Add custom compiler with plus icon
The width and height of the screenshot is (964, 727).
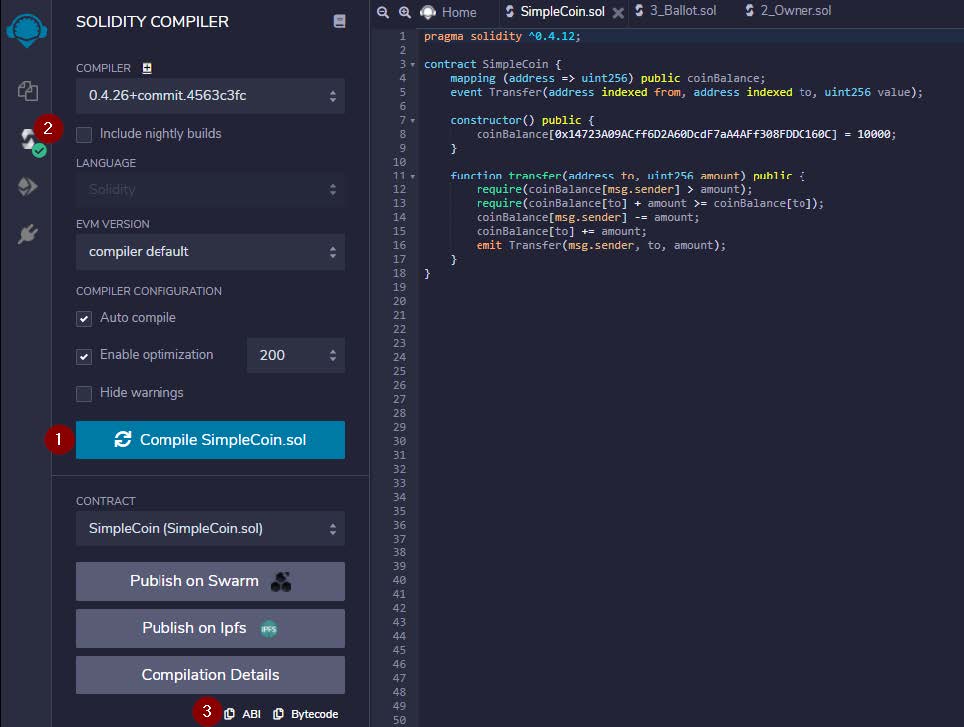(x=147, y=68)
